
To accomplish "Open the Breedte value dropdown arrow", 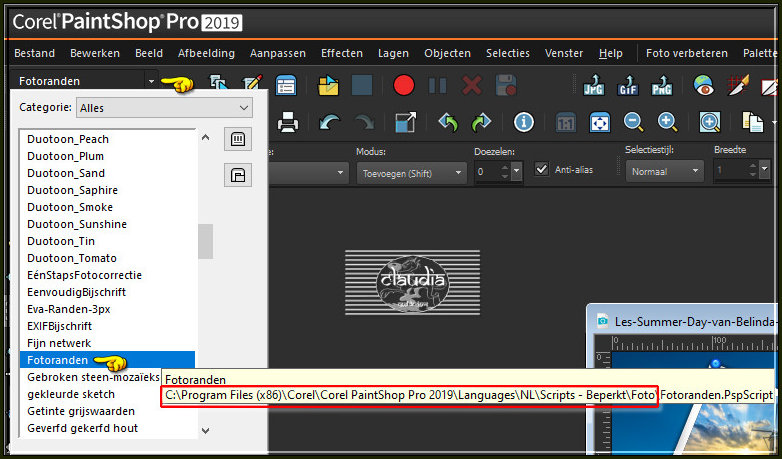I will tap(765, 171).
